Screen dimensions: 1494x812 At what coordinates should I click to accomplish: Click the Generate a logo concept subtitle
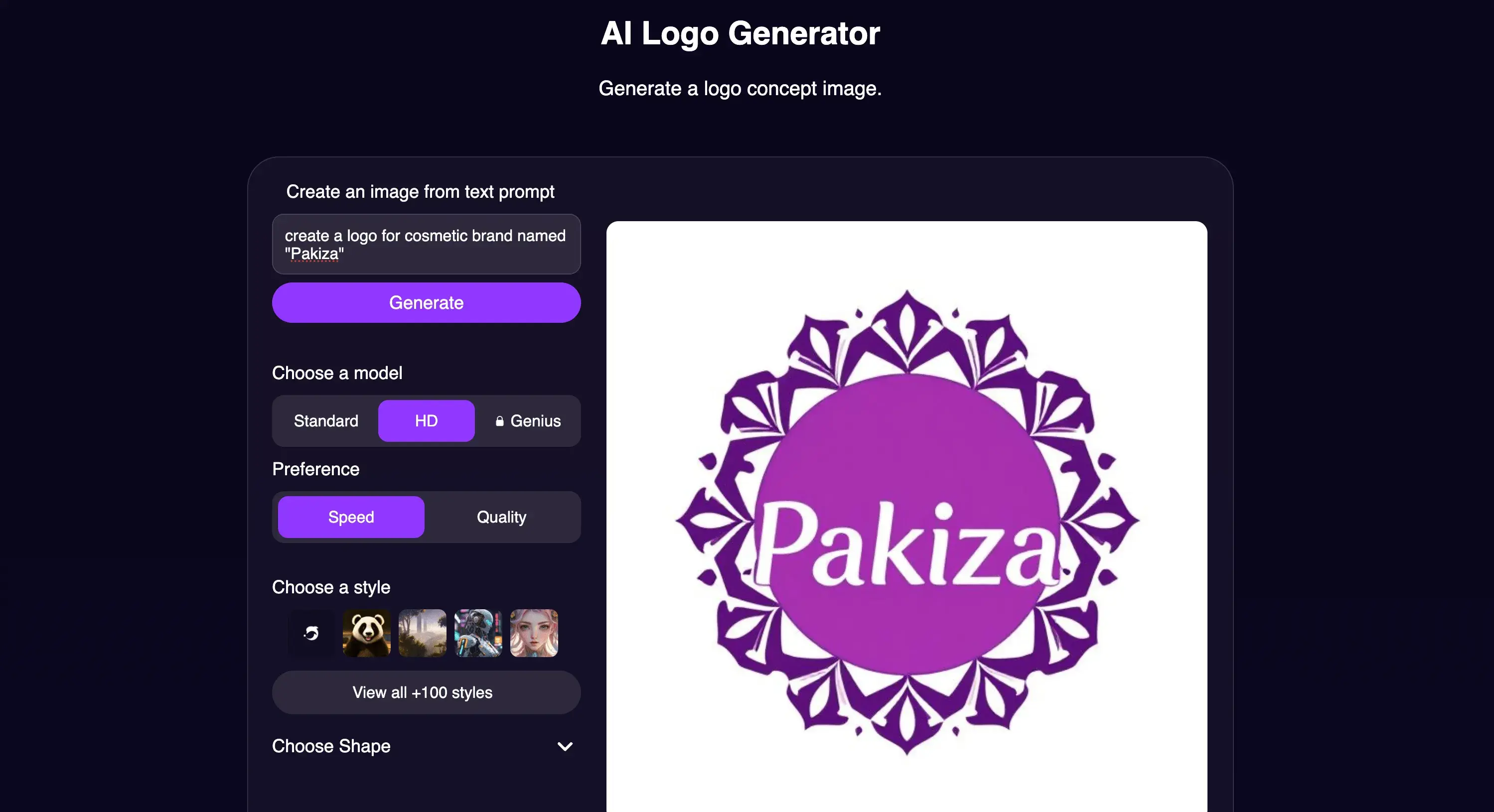click(740, 89)
